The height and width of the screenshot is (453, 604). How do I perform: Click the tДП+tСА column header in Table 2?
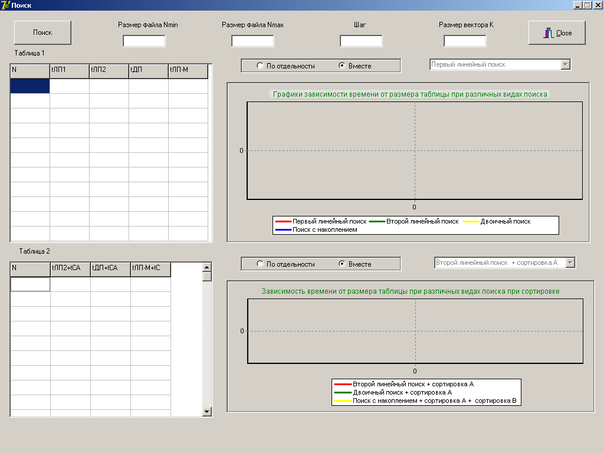[x=110, y=270]
